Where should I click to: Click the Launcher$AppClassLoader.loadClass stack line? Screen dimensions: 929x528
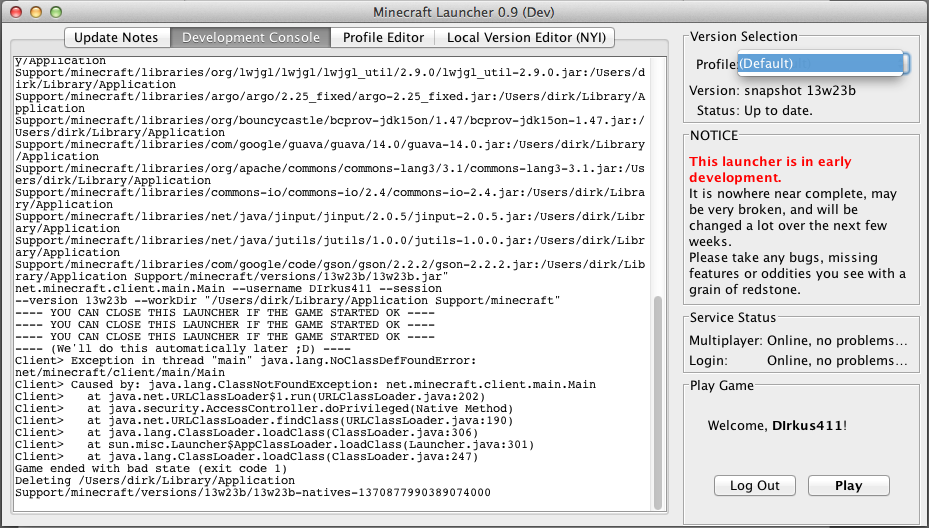tap(274, 444)
